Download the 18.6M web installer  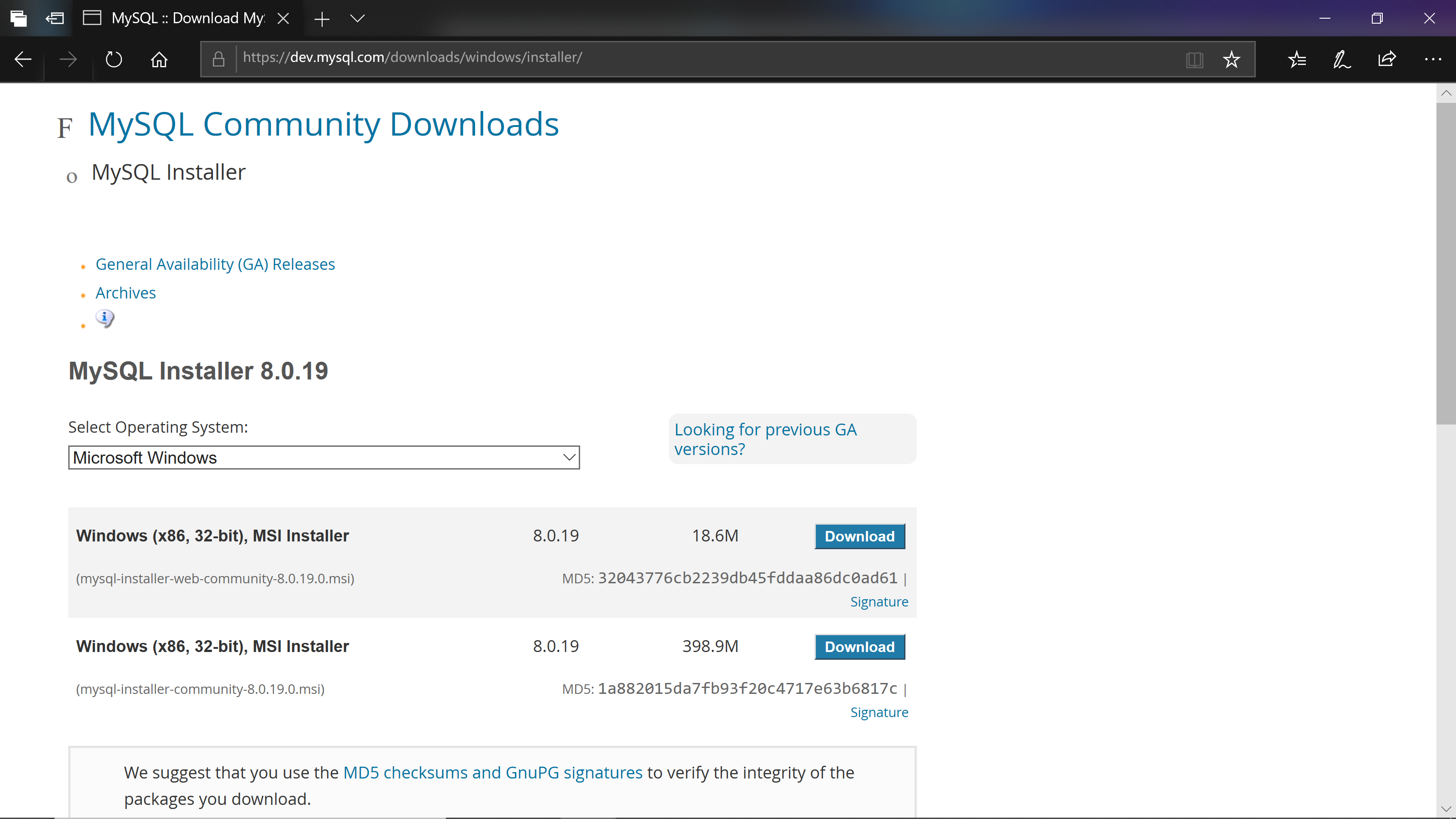coord(859,536)
